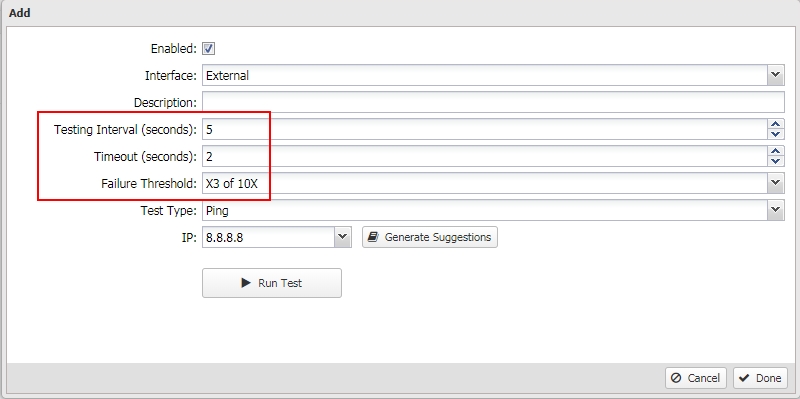Open the Interface dropdown arrow
The image size is (800, 399).
pyautogui.click(x=776, y=75)
